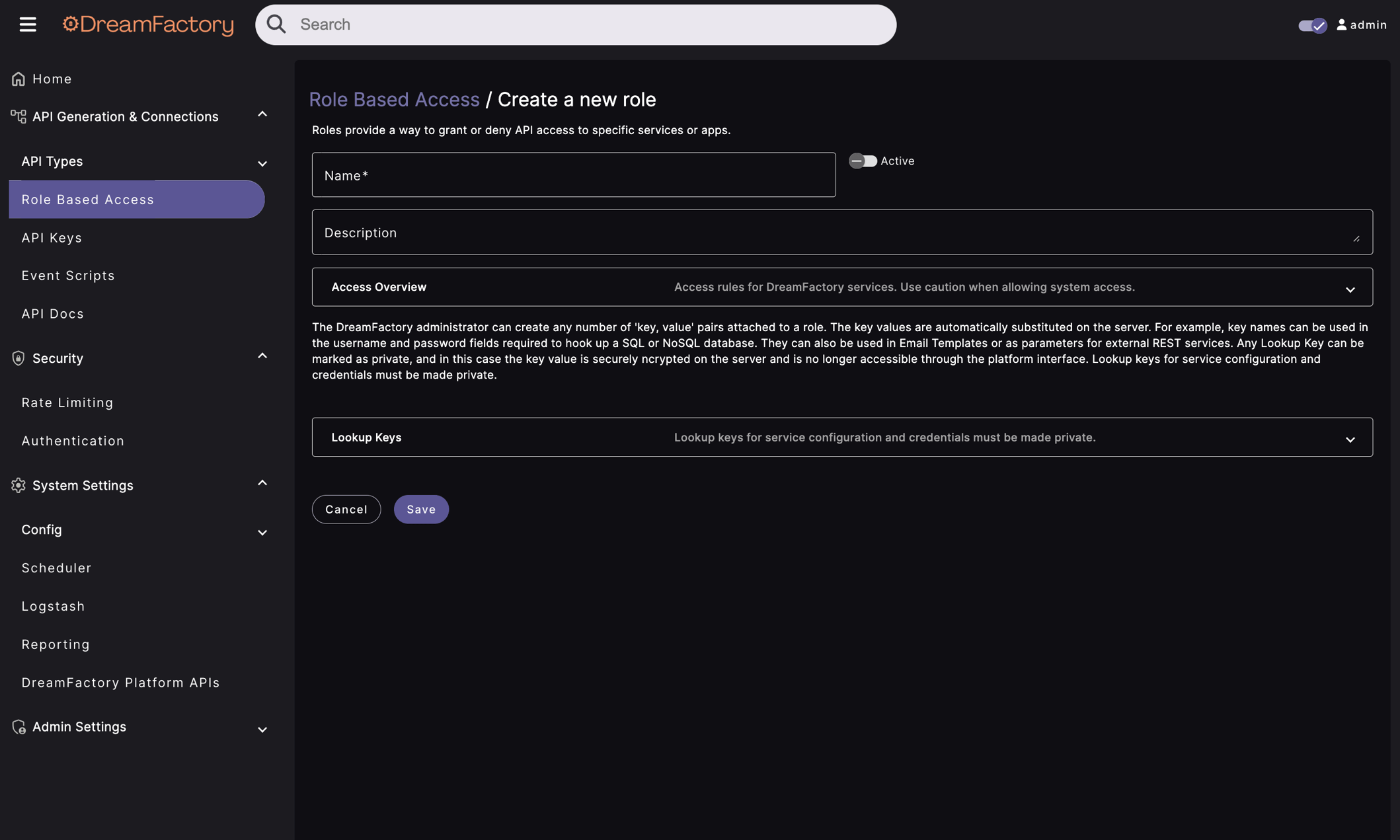Image resolution: width=1400 pixels, height=840 pixels.
Task: Click the Security shield icon
Action: click(19, 358)
